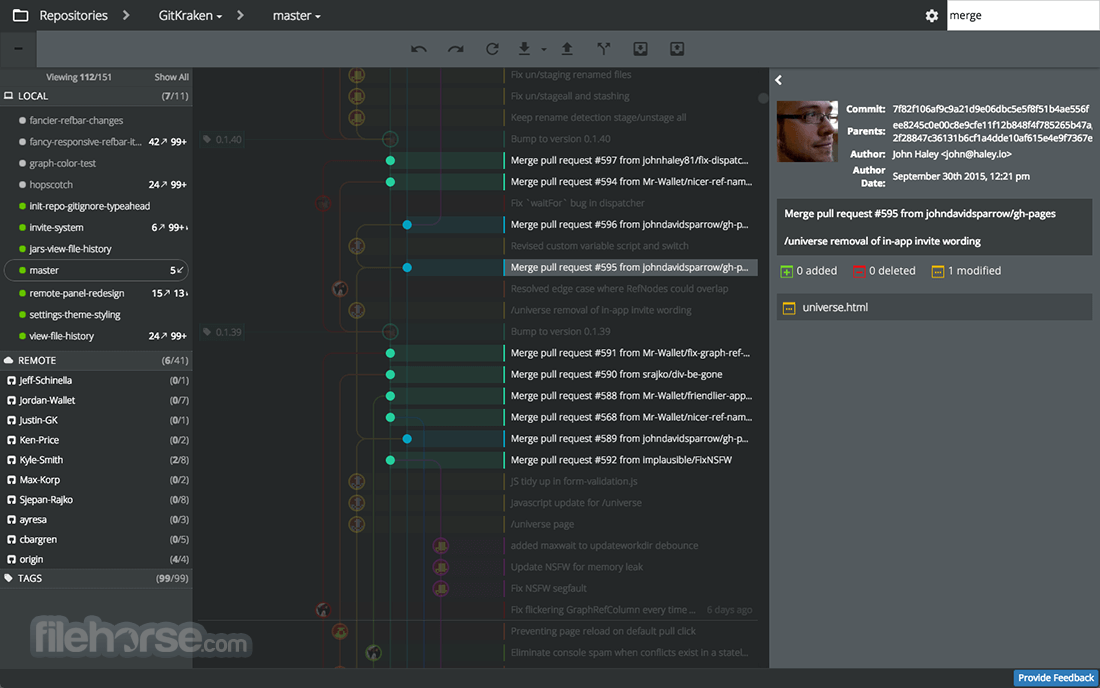Open the GitKraken repository dropdown
Viewport: 1100px width, 688px height.
[190, 15]
